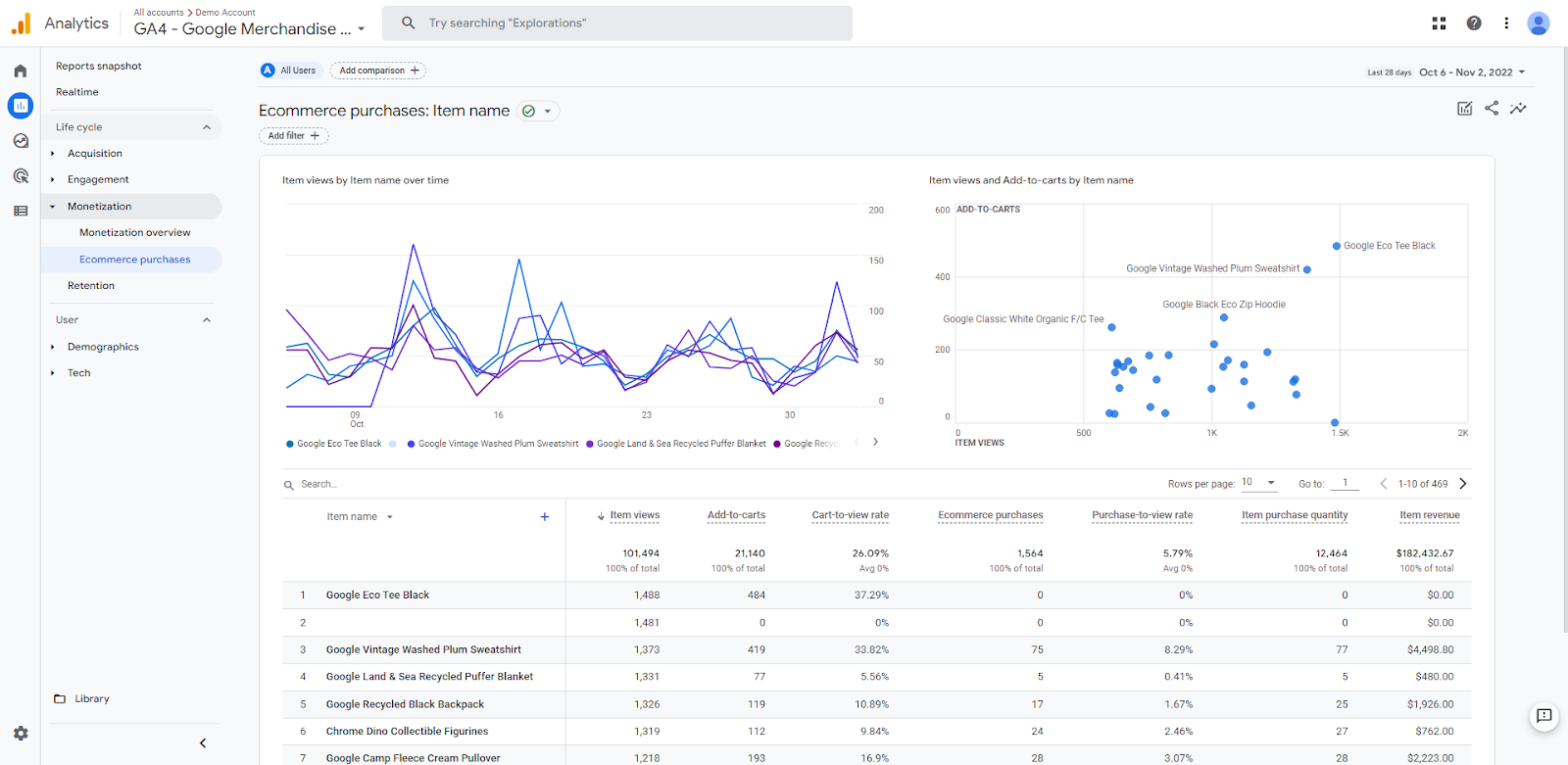Open the Configure icon in left rail
Image resolution: width=1568 pixels, height=765 pixels.
tap(21, 211)
